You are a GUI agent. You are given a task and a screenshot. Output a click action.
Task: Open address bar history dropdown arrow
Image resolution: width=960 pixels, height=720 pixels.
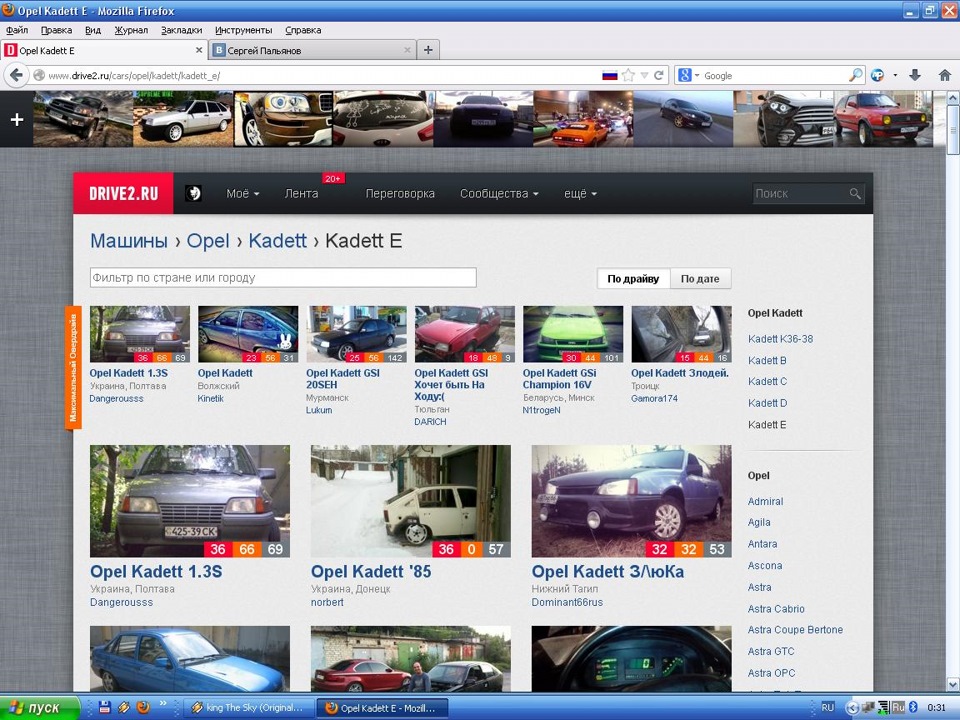point(644,75)
